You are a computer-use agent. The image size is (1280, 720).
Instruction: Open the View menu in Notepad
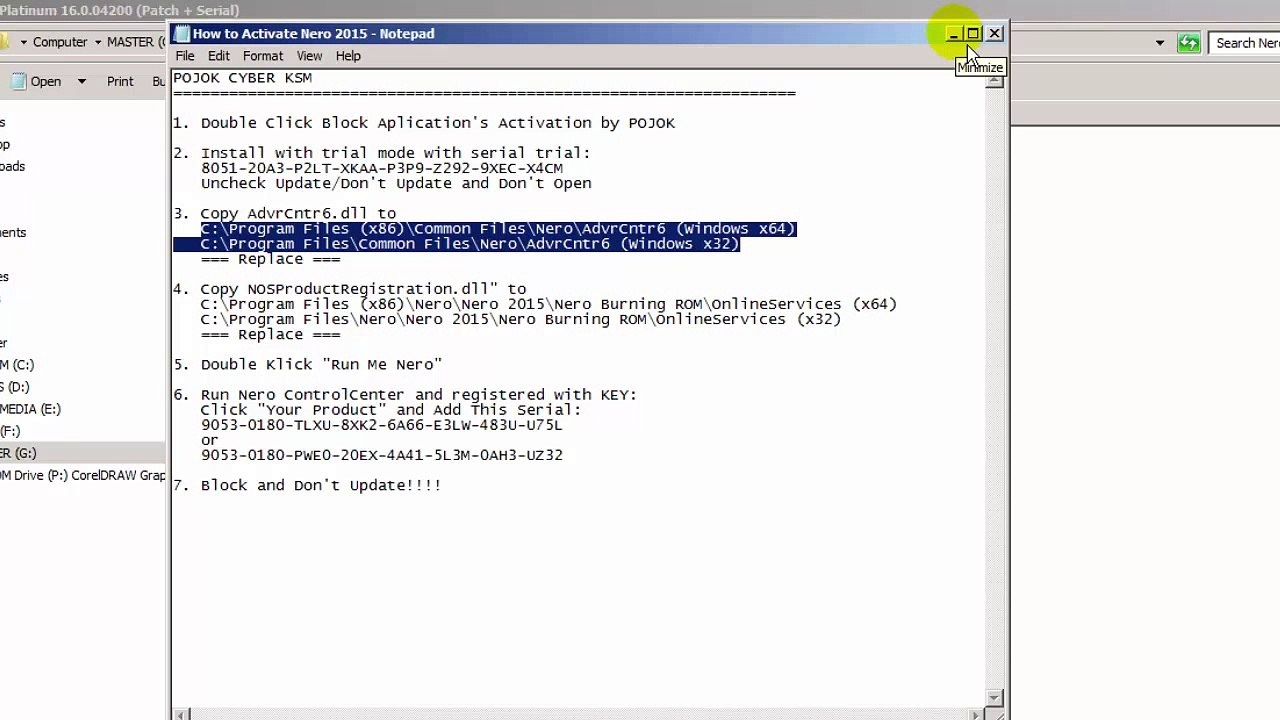coord(309,56)
